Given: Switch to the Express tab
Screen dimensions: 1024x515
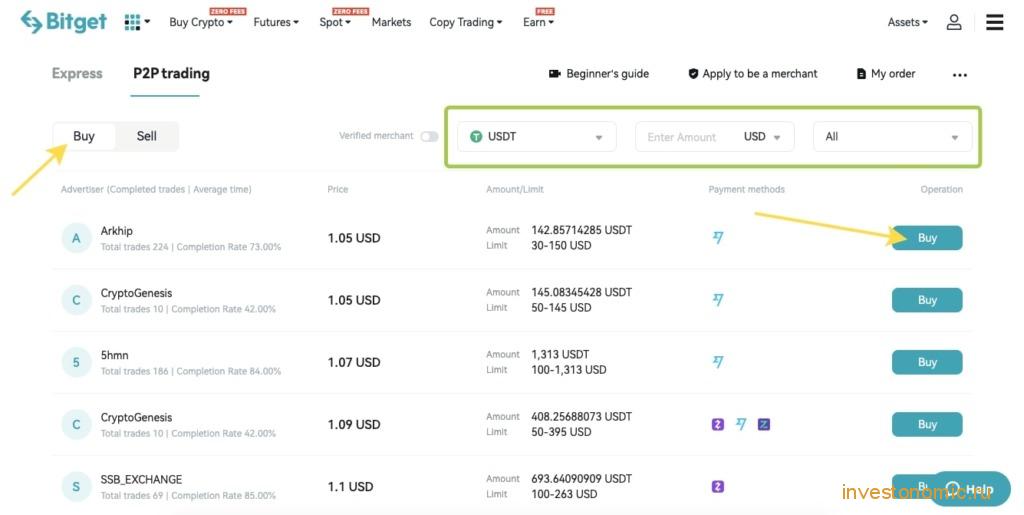Looking at the screenshot, I should [x=77, y=74].
